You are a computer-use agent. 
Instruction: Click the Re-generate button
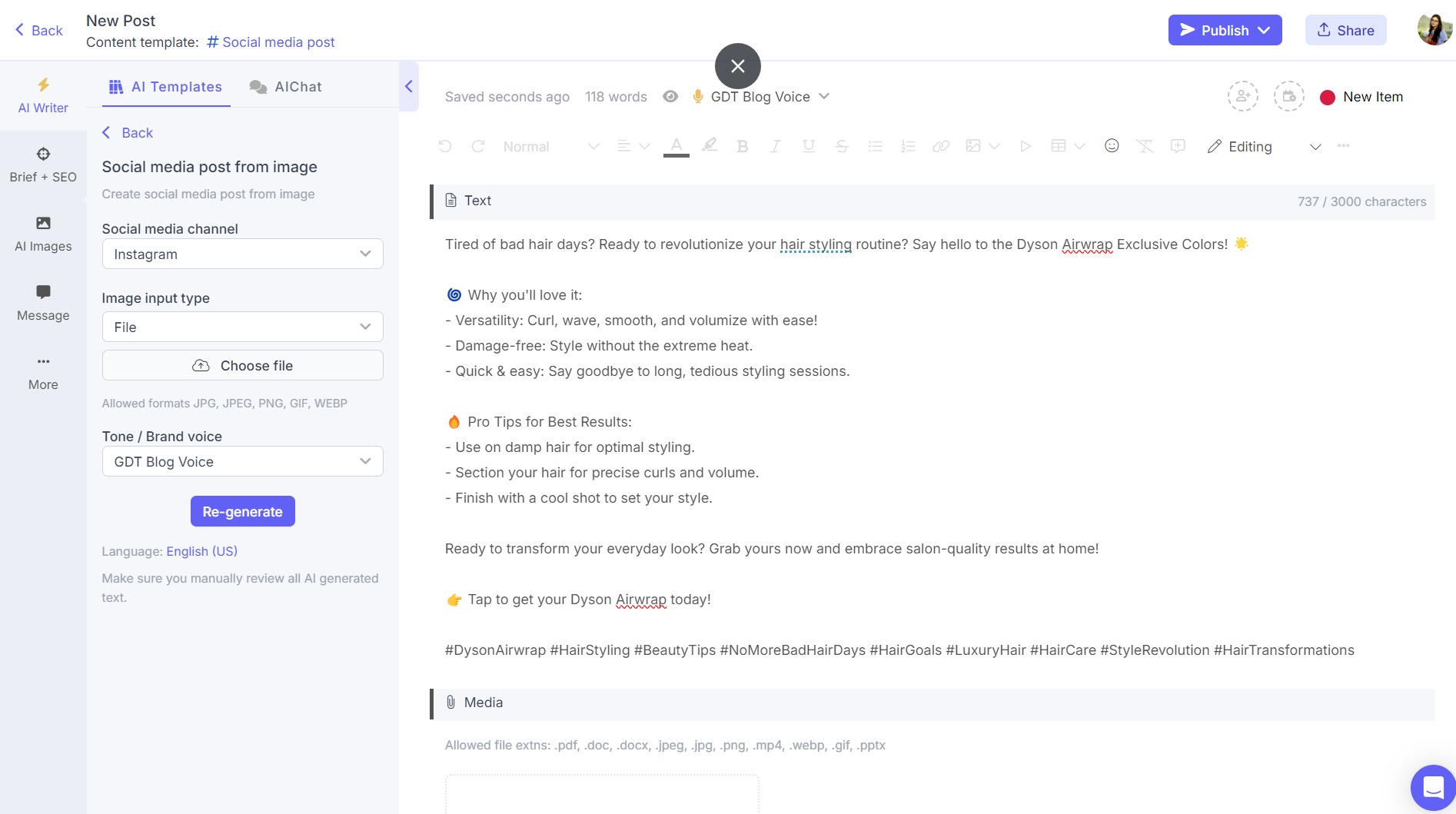(x=243, y=511)
